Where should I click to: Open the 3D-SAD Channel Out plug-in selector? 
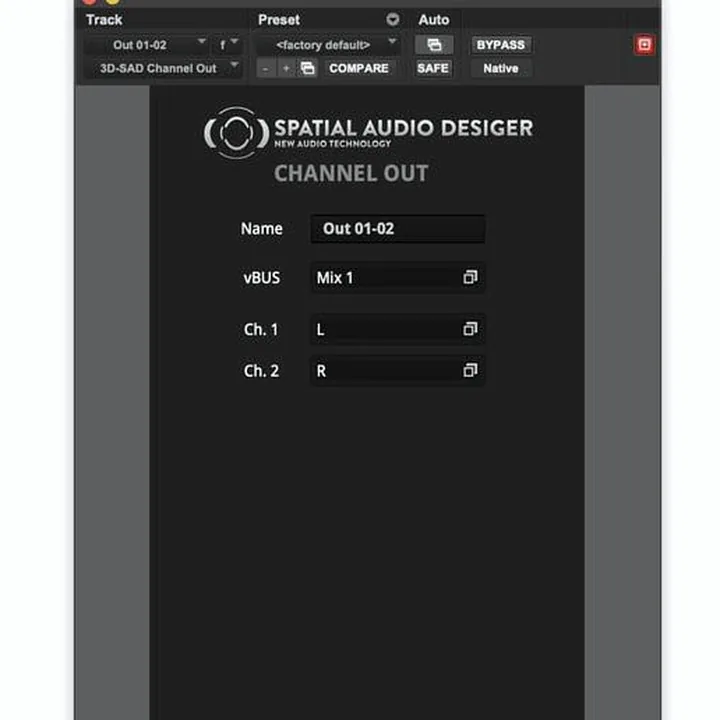coord(163,68)
